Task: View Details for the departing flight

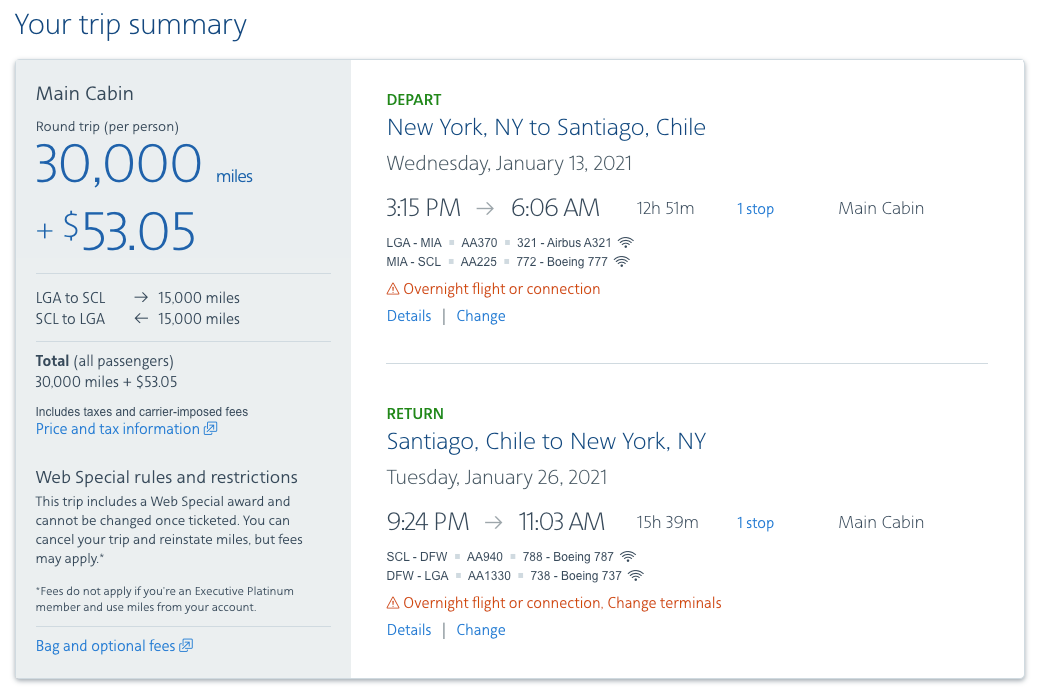Action: pyautogui.click(x=409, y=316)
